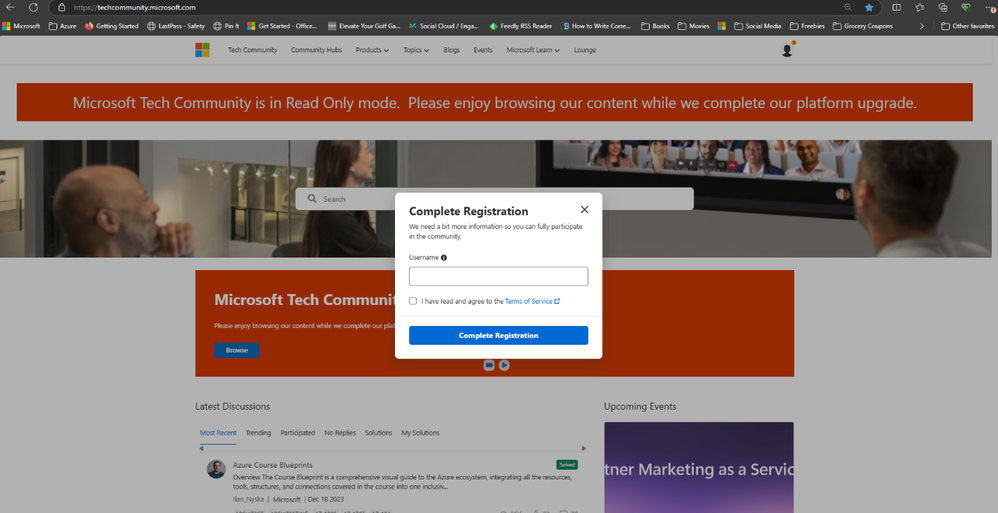Open the Lounge nav item
The height and width of the screenshot is (513, 998).
pyautogui.click(x=585, y=50)
